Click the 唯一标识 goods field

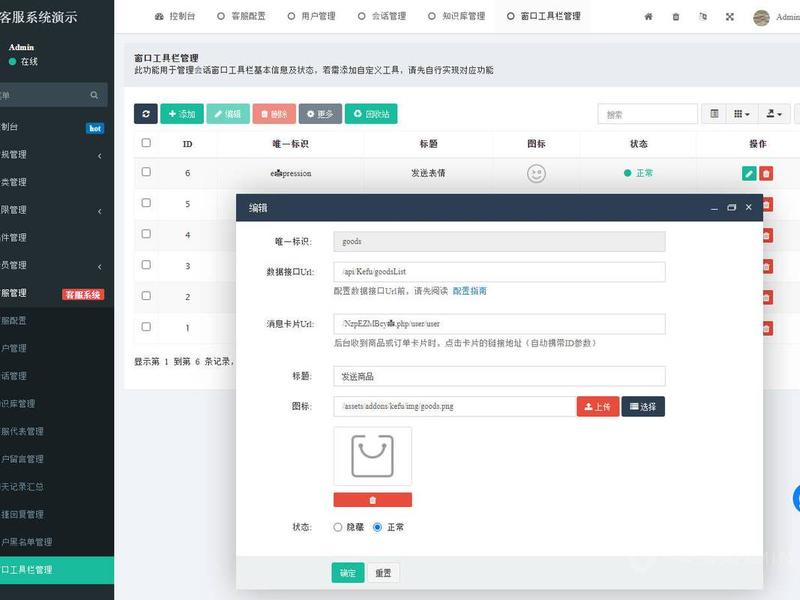coord(499,241)
